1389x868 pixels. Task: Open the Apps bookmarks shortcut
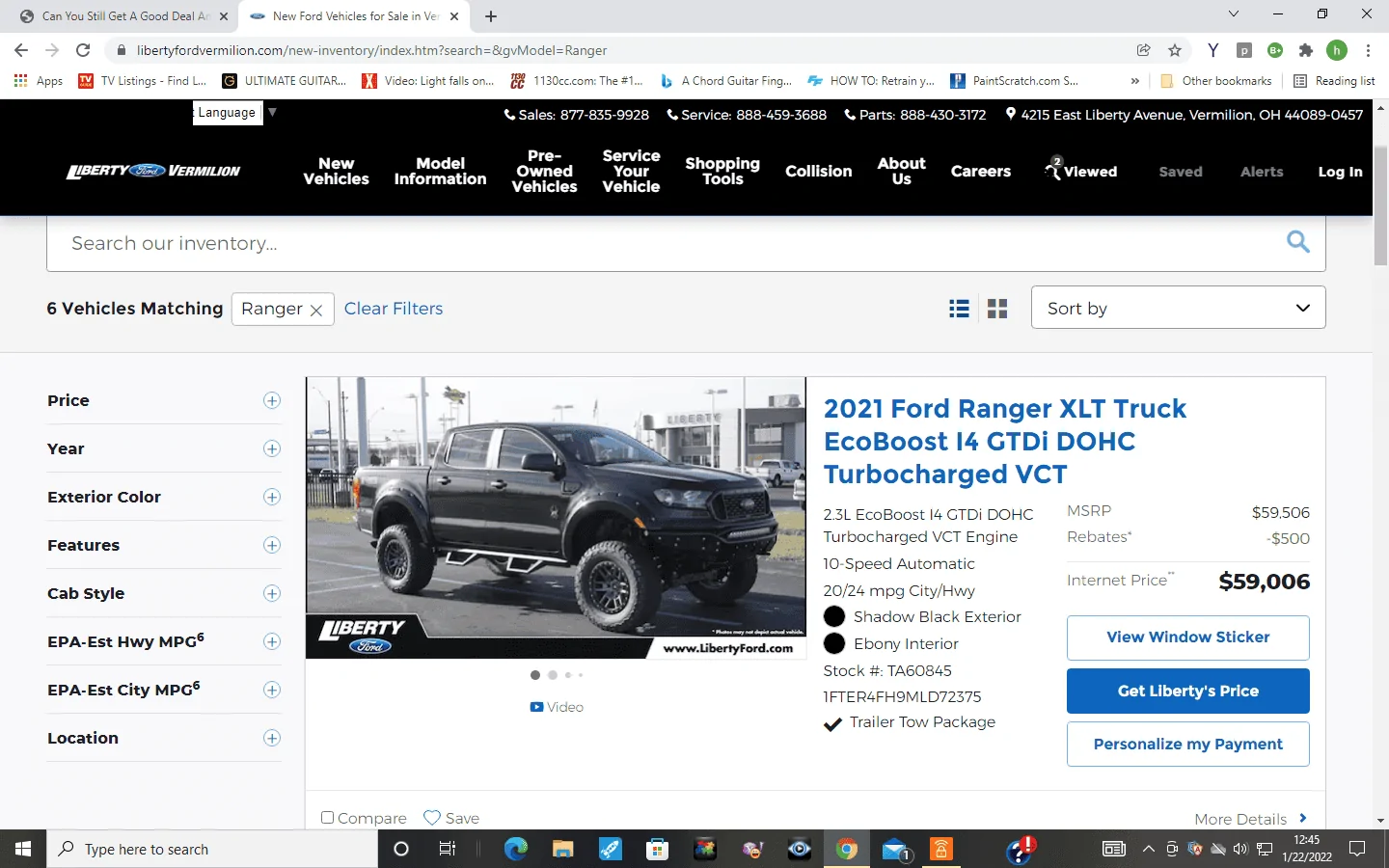click(x=39, y=81)
